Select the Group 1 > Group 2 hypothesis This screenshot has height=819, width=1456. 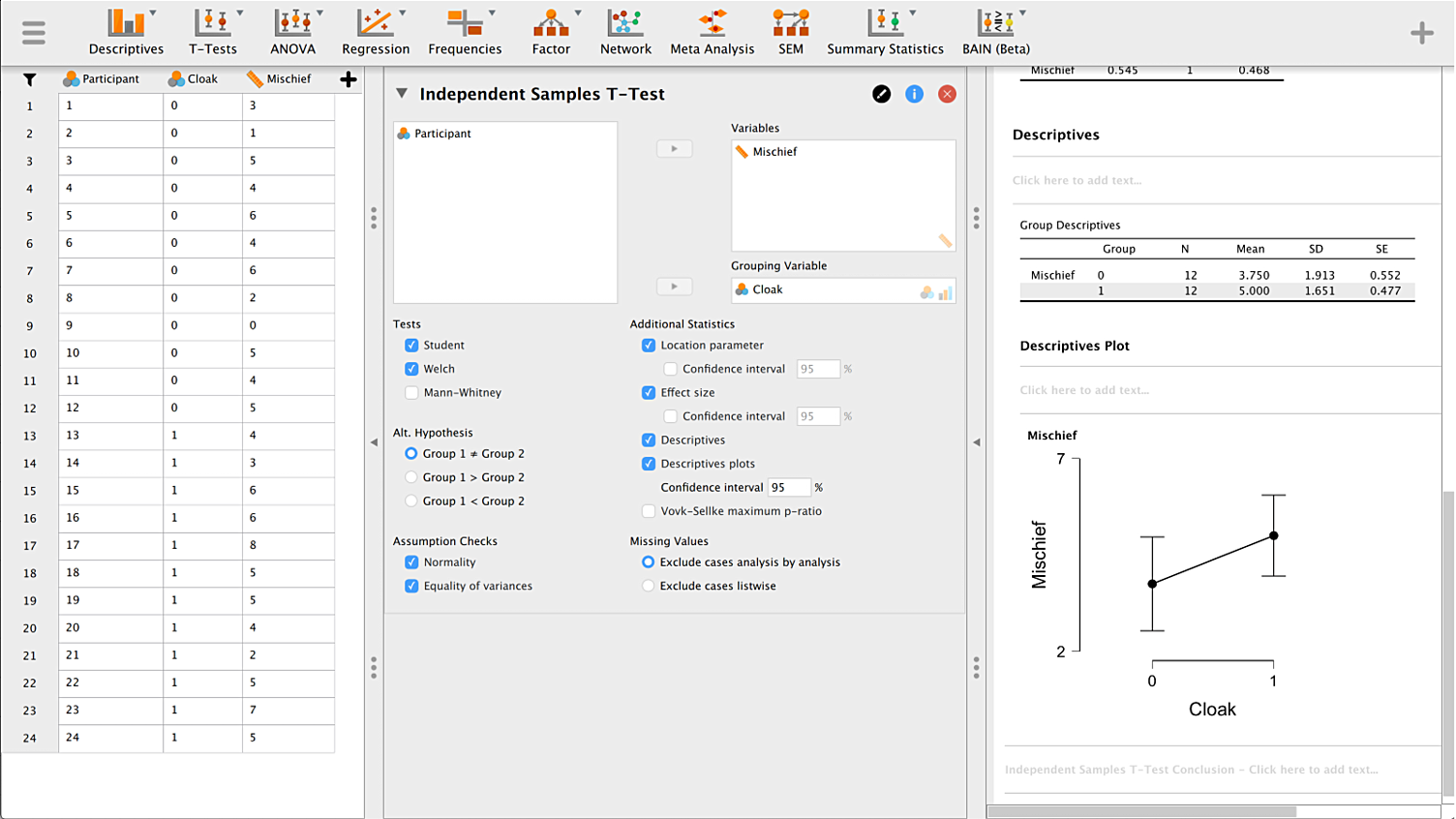pyautogui.click(x=411, y=477)
